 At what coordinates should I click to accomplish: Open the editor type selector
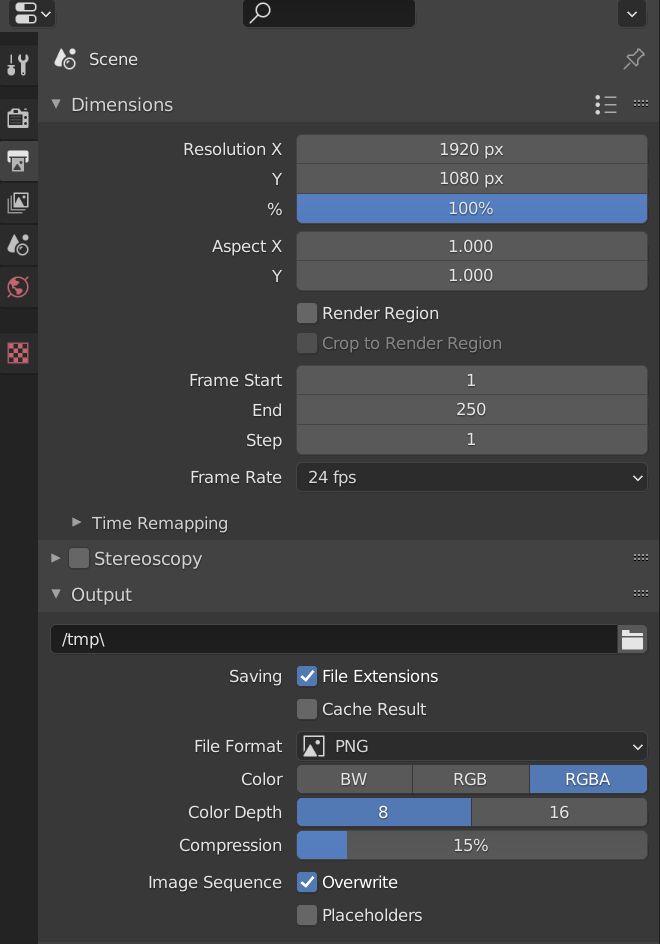pos(31,13)
